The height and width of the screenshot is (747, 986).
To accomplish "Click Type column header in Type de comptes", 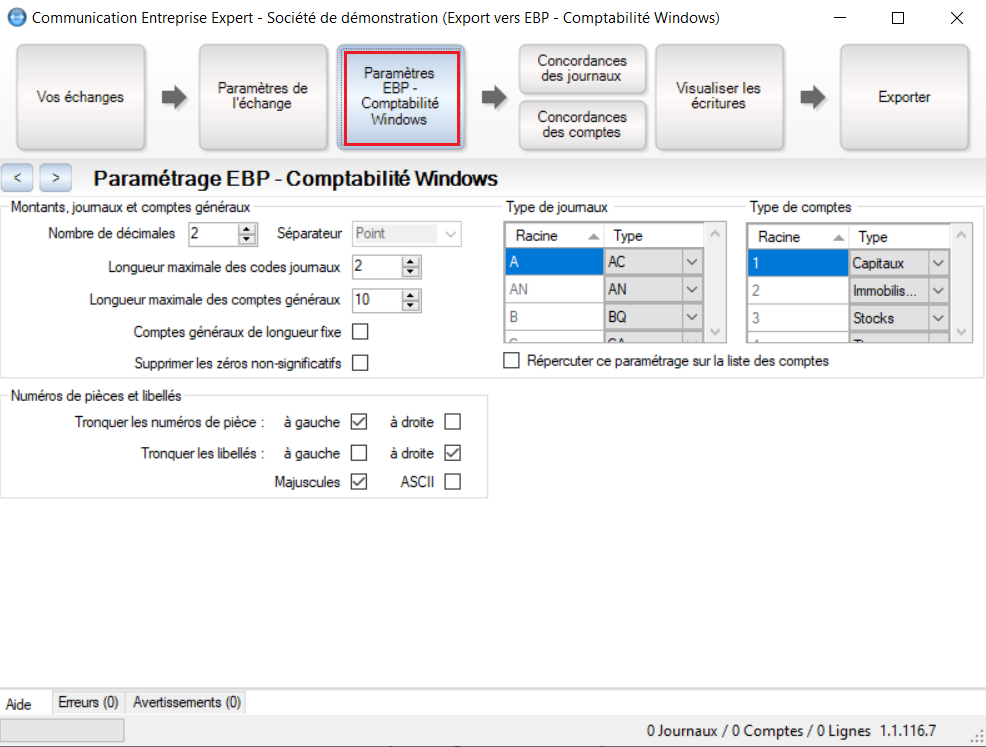I will click(899, 237).
